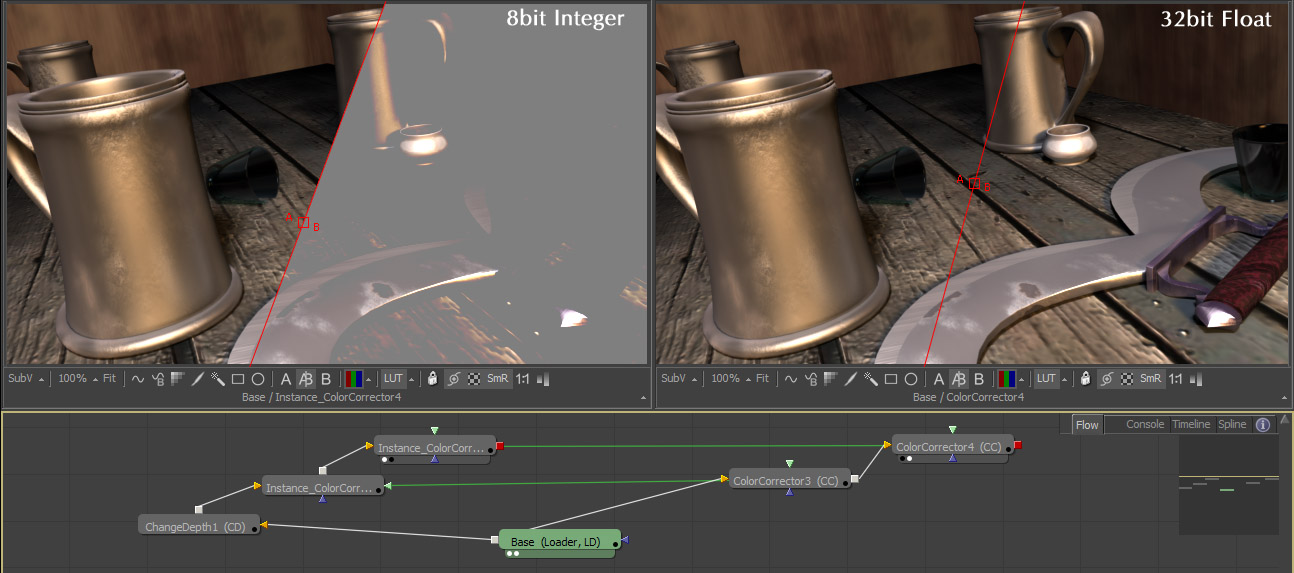Toggle A/B split view in left viewer
Viewport: 1294px width, 573px height.
point(306,379)
